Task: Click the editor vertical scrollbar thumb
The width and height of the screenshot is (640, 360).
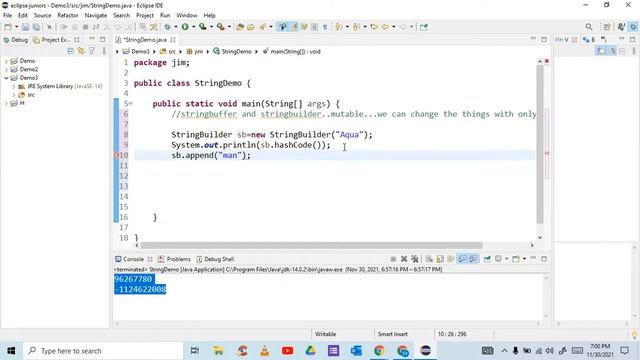Action: pos(540,144)
